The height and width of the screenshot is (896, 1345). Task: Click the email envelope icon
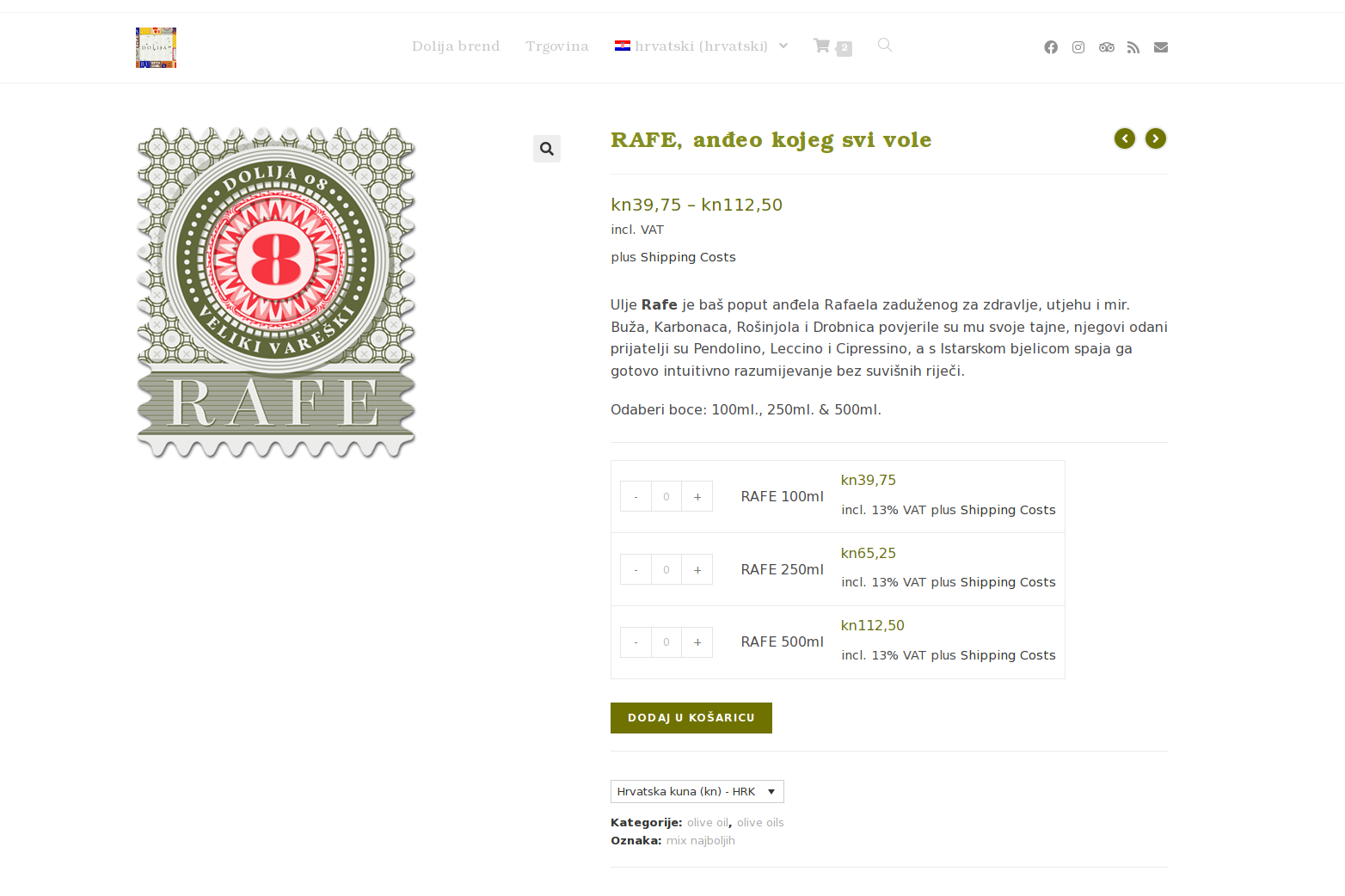(x=1161, y=47)
